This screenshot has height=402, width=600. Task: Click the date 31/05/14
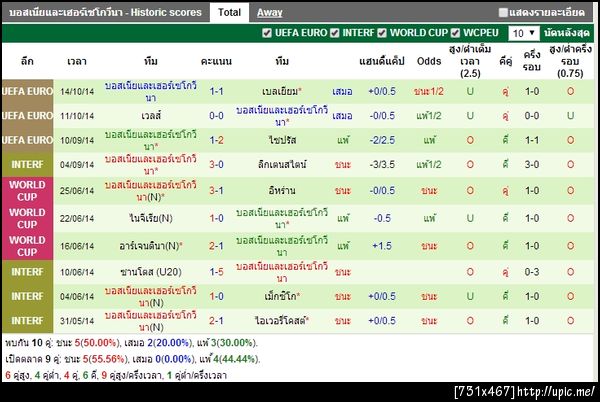tap(77, 321)
